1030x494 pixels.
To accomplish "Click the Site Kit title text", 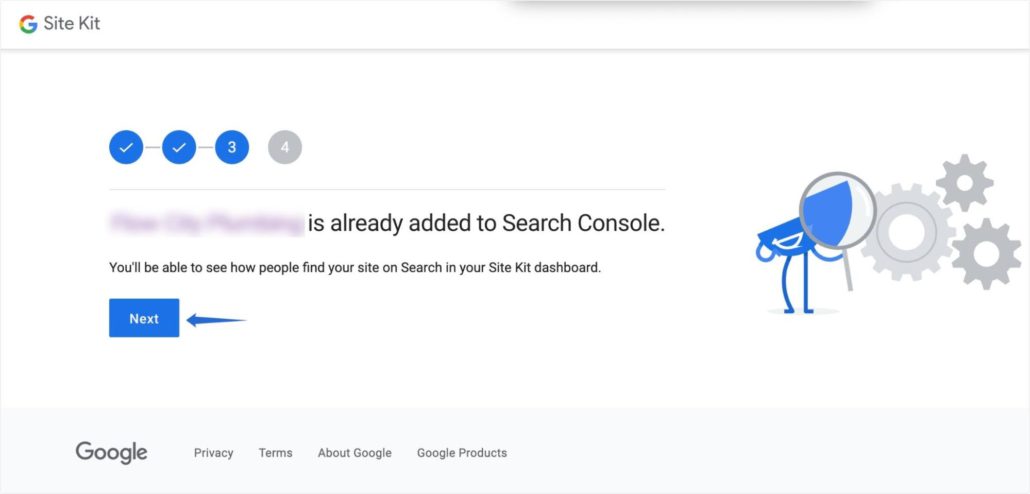I will click(x=72, y=24).
